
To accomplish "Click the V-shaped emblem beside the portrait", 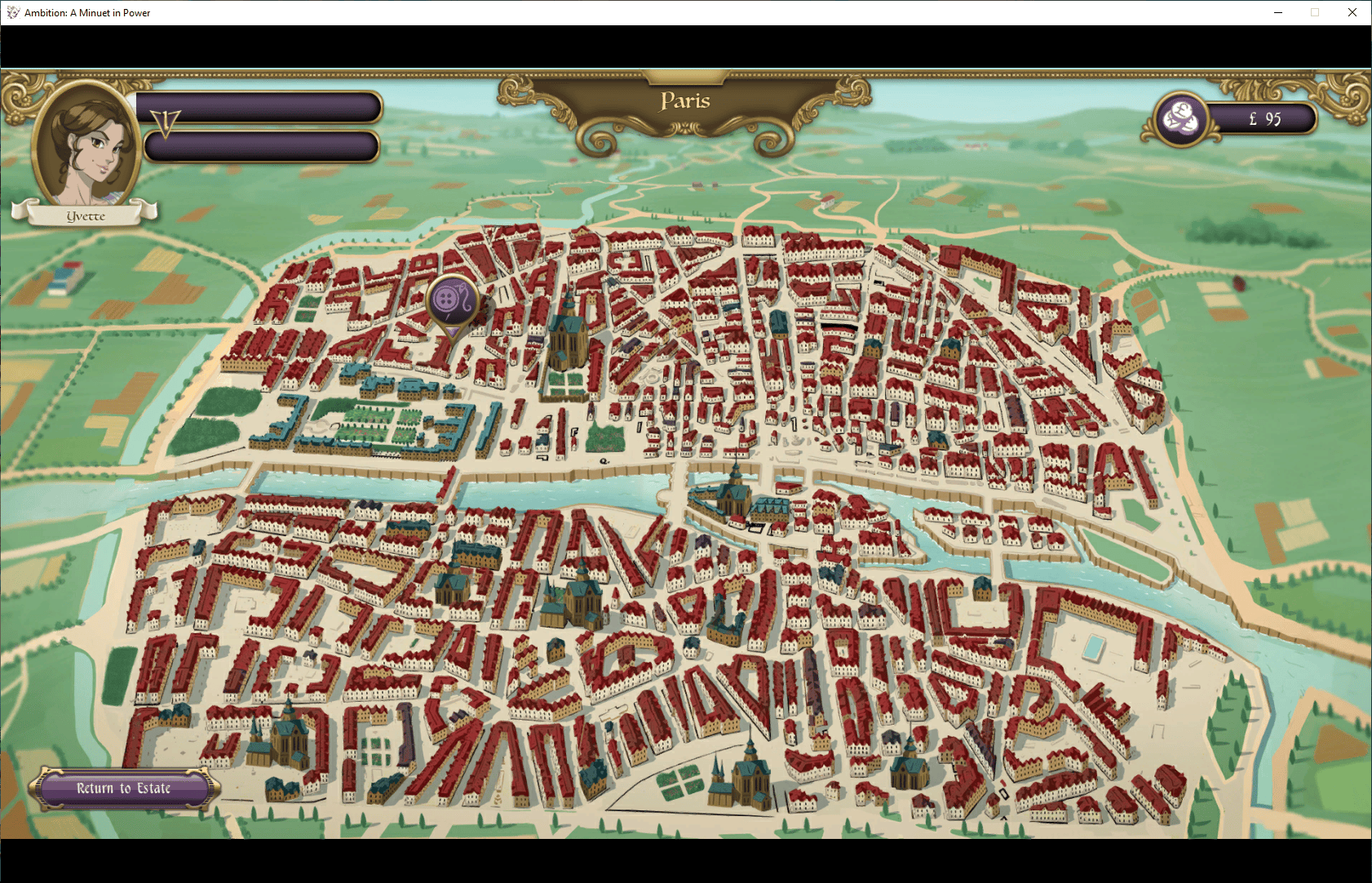I will coord(166,124).
